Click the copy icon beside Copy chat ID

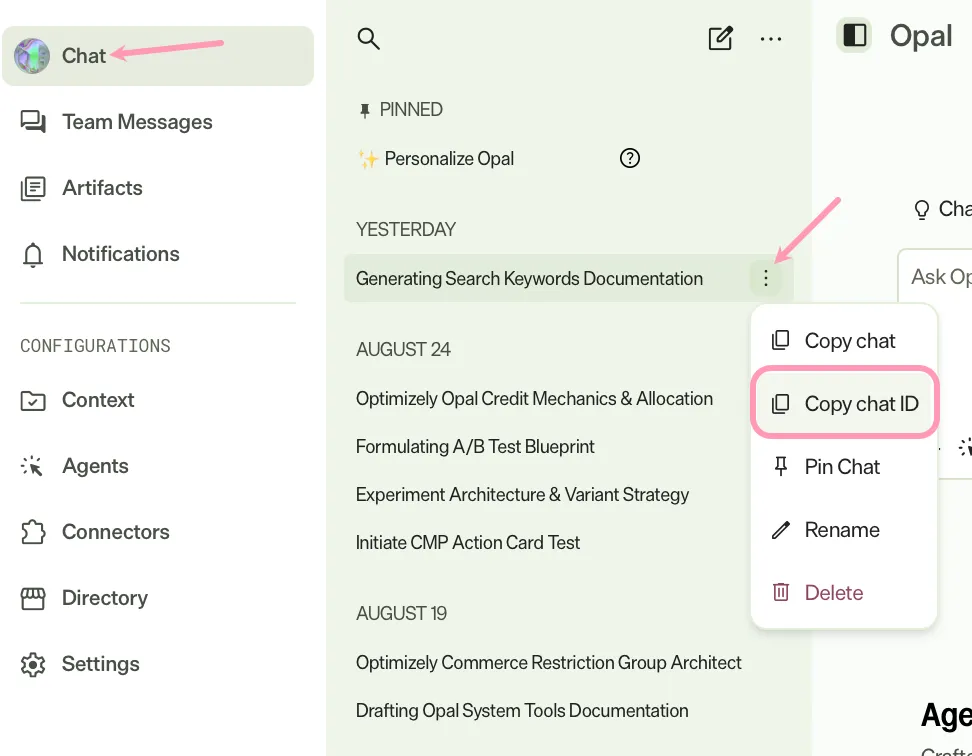tap(780, 403)
